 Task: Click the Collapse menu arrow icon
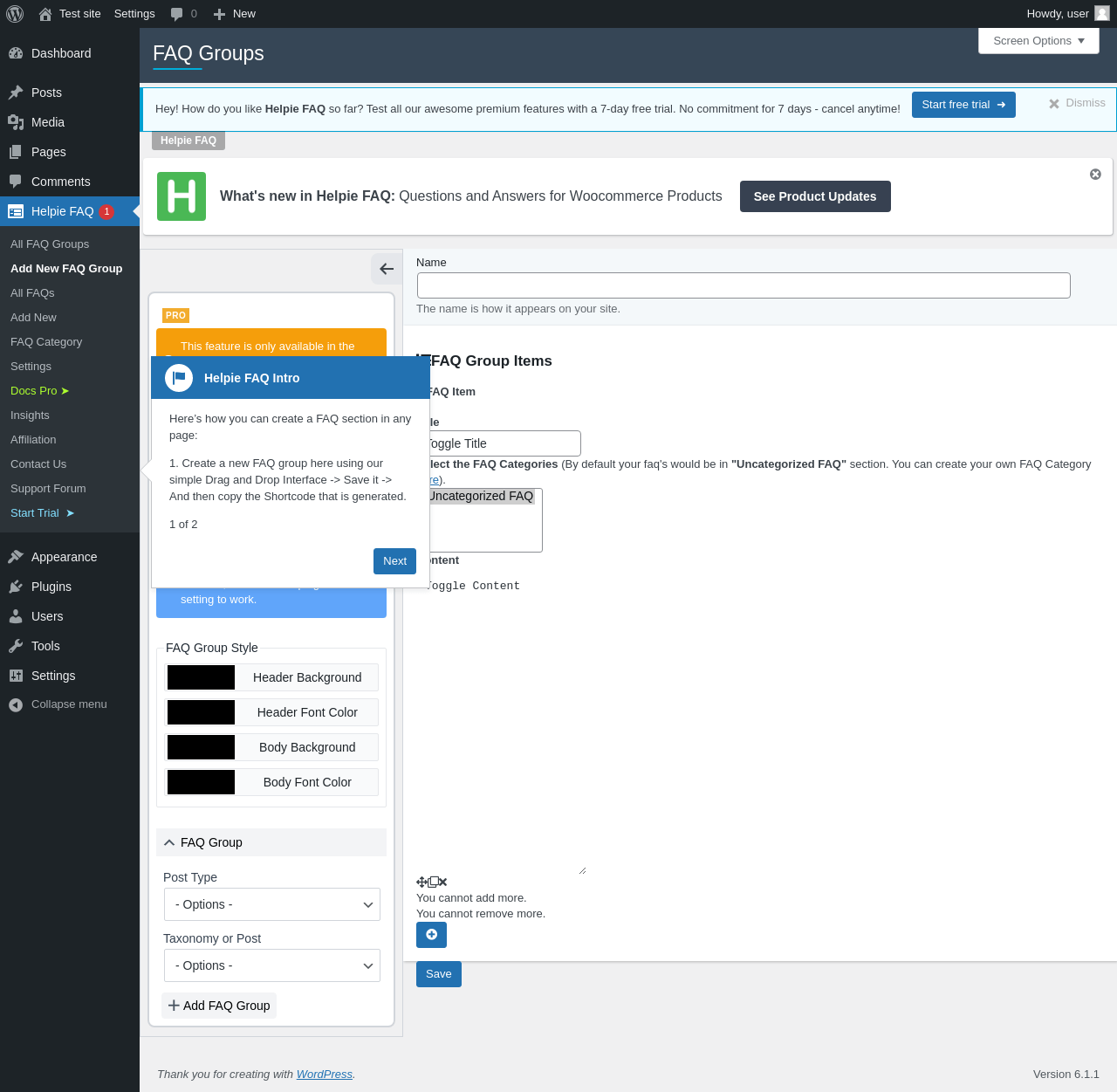[16, 704]
